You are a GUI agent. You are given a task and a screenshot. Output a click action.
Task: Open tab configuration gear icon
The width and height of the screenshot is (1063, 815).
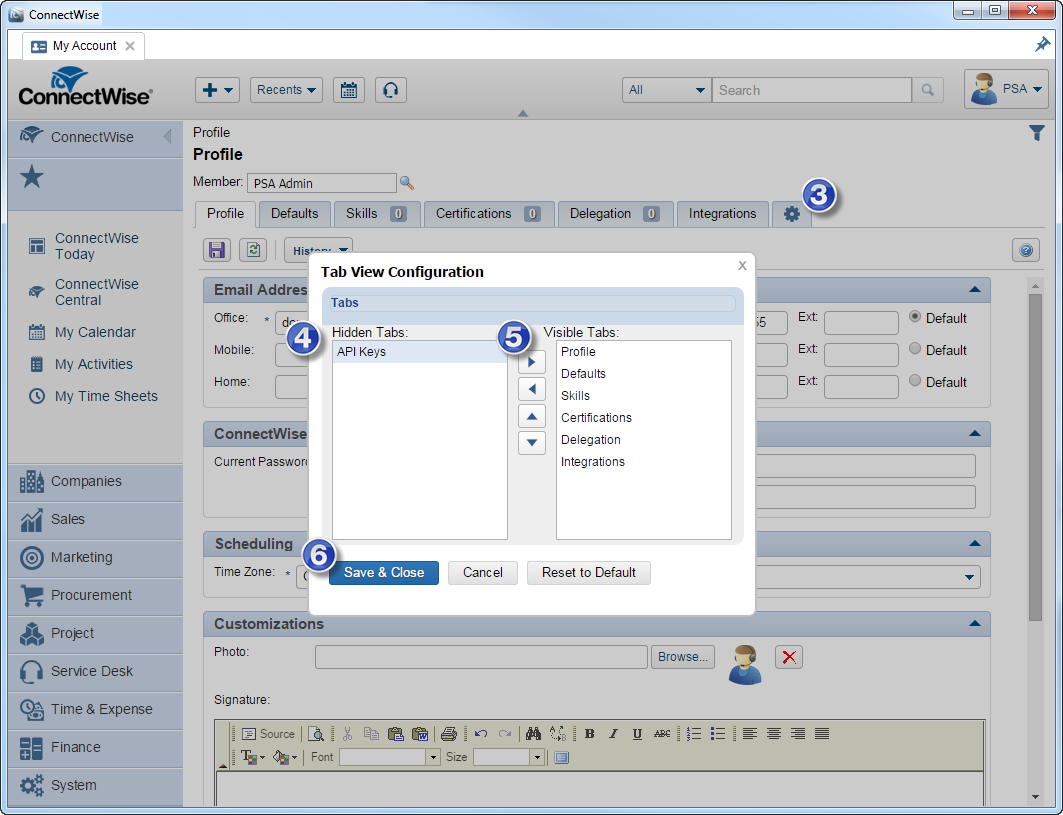point(792,214)
